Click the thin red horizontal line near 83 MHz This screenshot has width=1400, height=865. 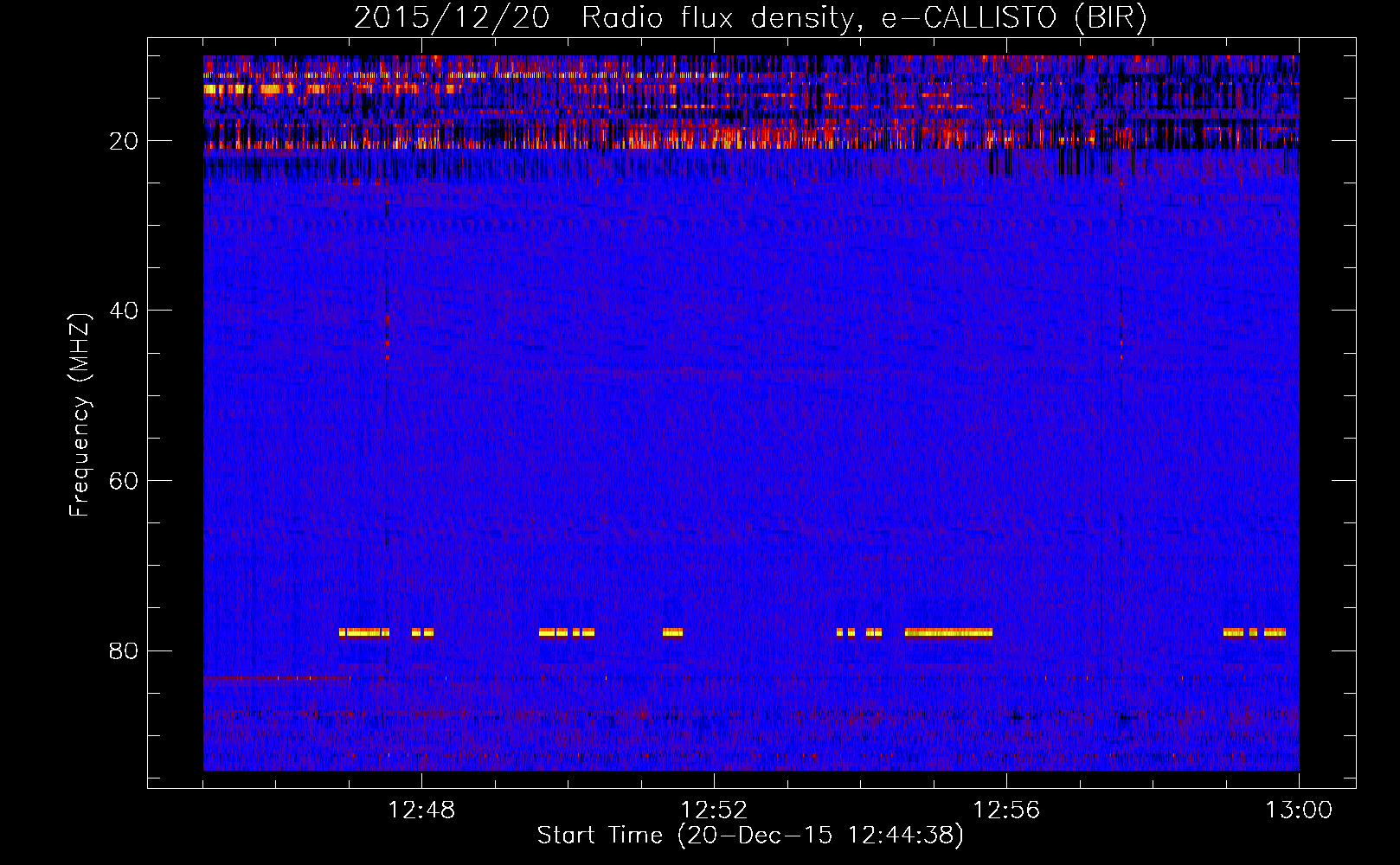coord(277,678)
